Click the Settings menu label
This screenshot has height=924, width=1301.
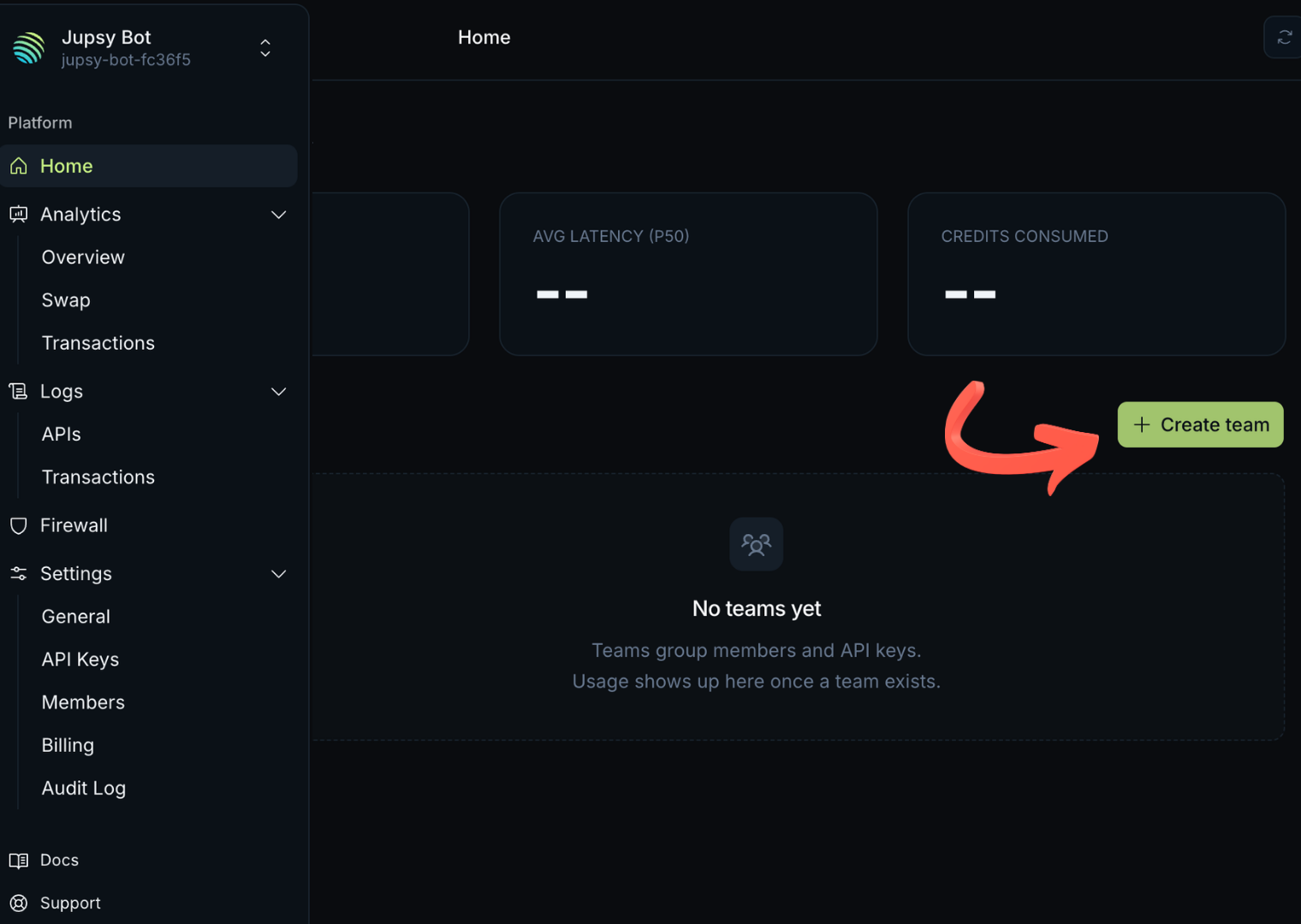(x=76, y=573)
